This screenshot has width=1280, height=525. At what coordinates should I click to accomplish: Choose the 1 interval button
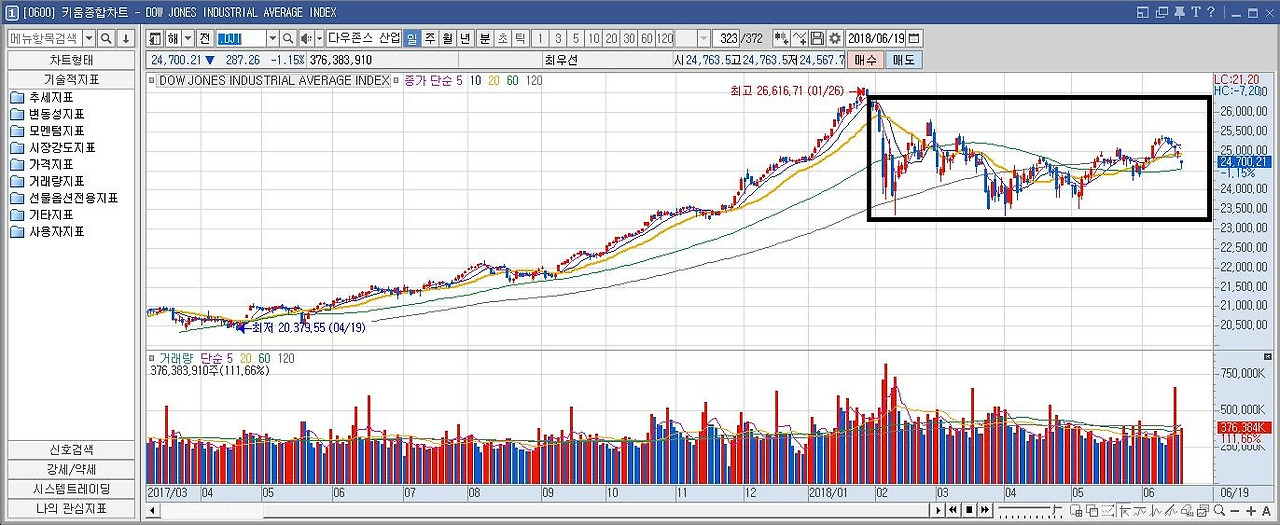540,38
